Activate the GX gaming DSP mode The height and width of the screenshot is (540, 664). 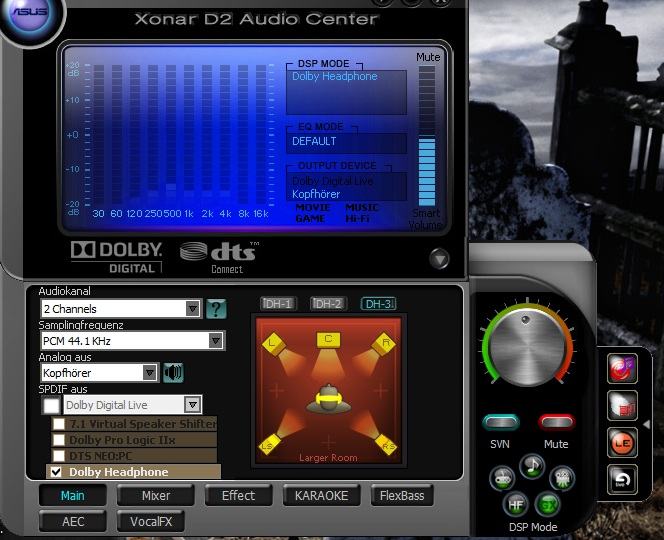[x=548, y=504]
